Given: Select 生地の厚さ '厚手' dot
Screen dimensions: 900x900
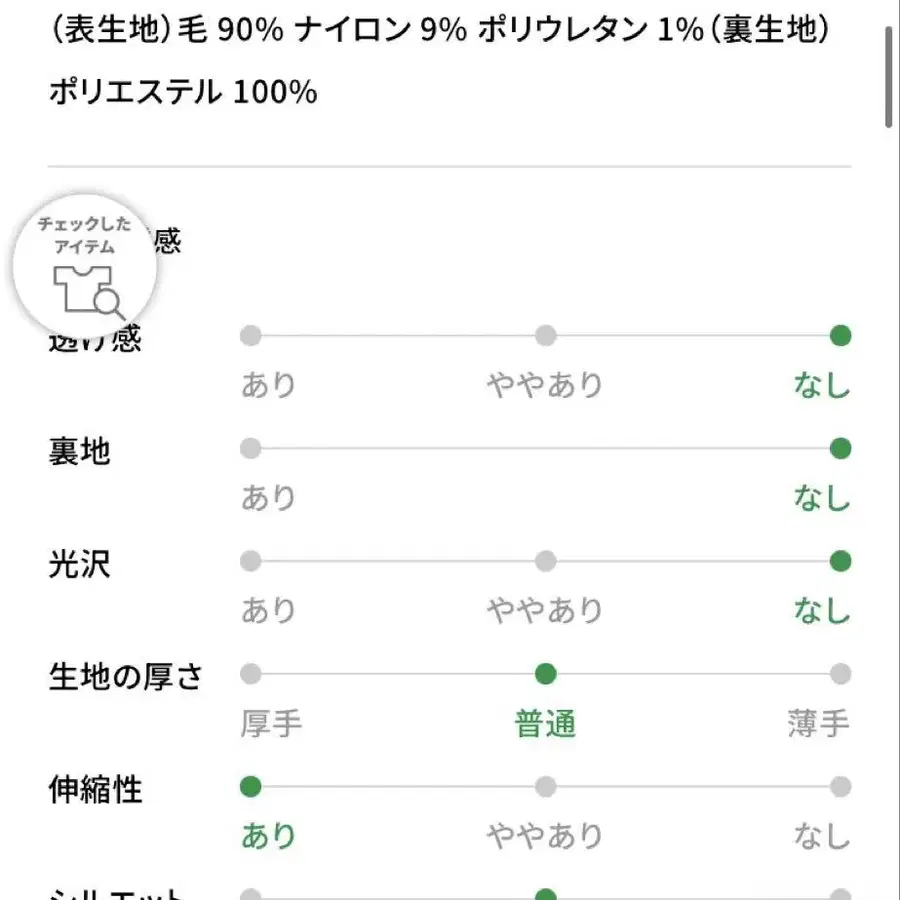Looking at the screenshot, I should pos(251,674).
